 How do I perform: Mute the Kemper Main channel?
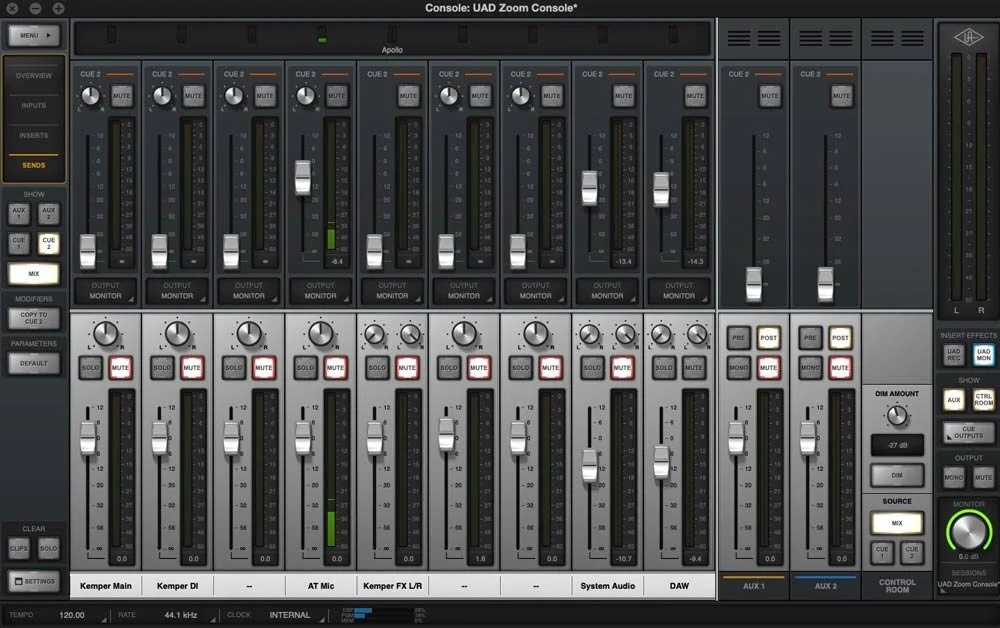coord(121,368)
